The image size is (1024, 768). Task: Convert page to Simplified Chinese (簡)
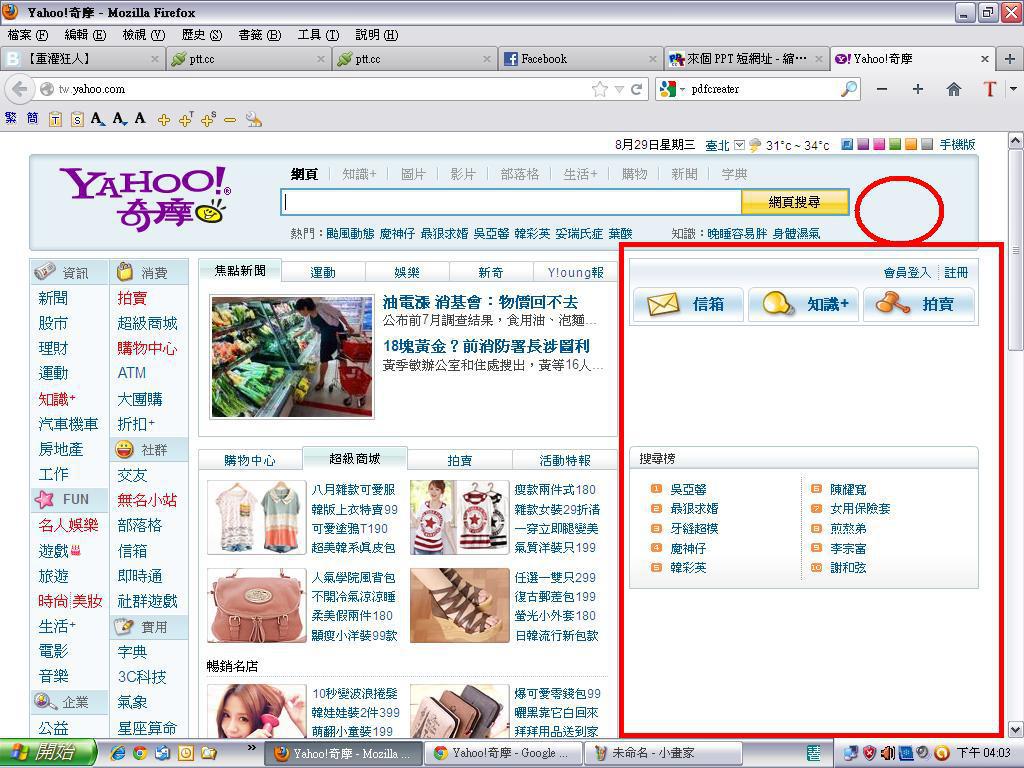pyautogui.click(x=33, y=118)
